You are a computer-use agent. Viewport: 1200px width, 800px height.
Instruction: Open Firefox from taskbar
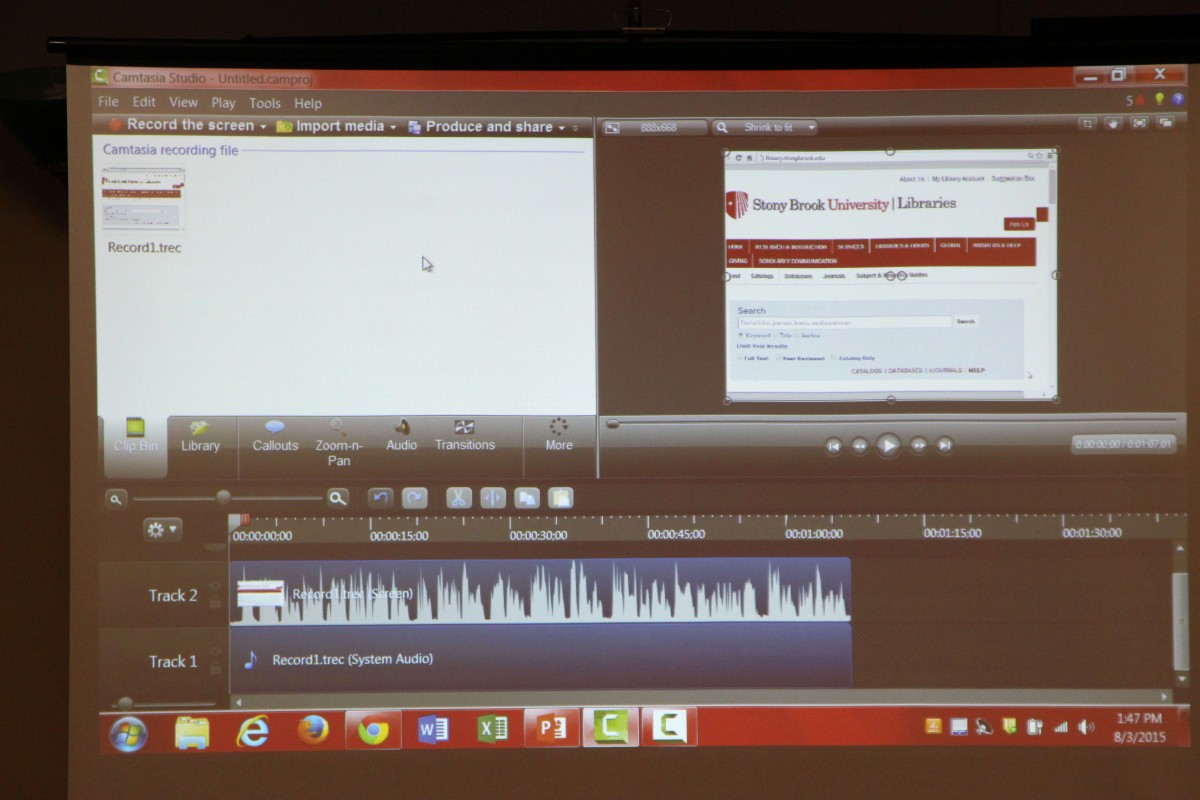point(313,731)
